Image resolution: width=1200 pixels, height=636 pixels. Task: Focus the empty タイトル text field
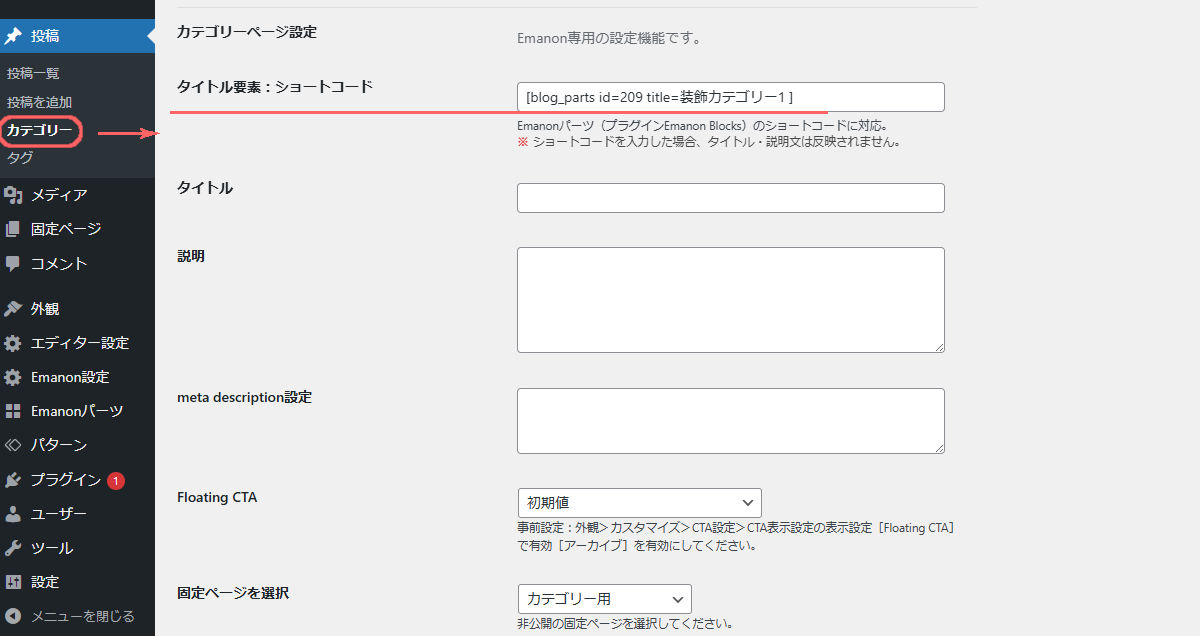730,198
